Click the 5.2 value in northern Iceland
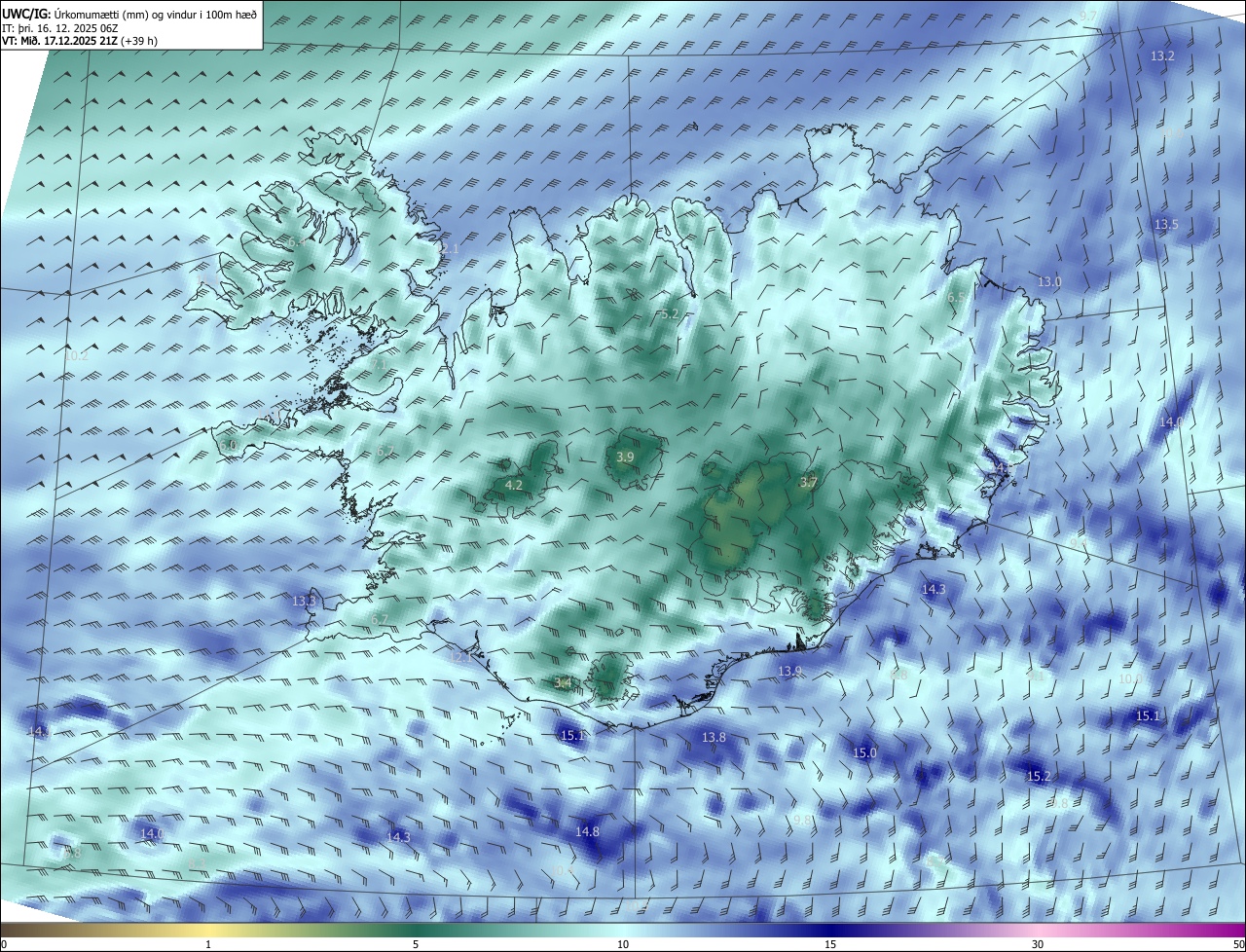 669,313
